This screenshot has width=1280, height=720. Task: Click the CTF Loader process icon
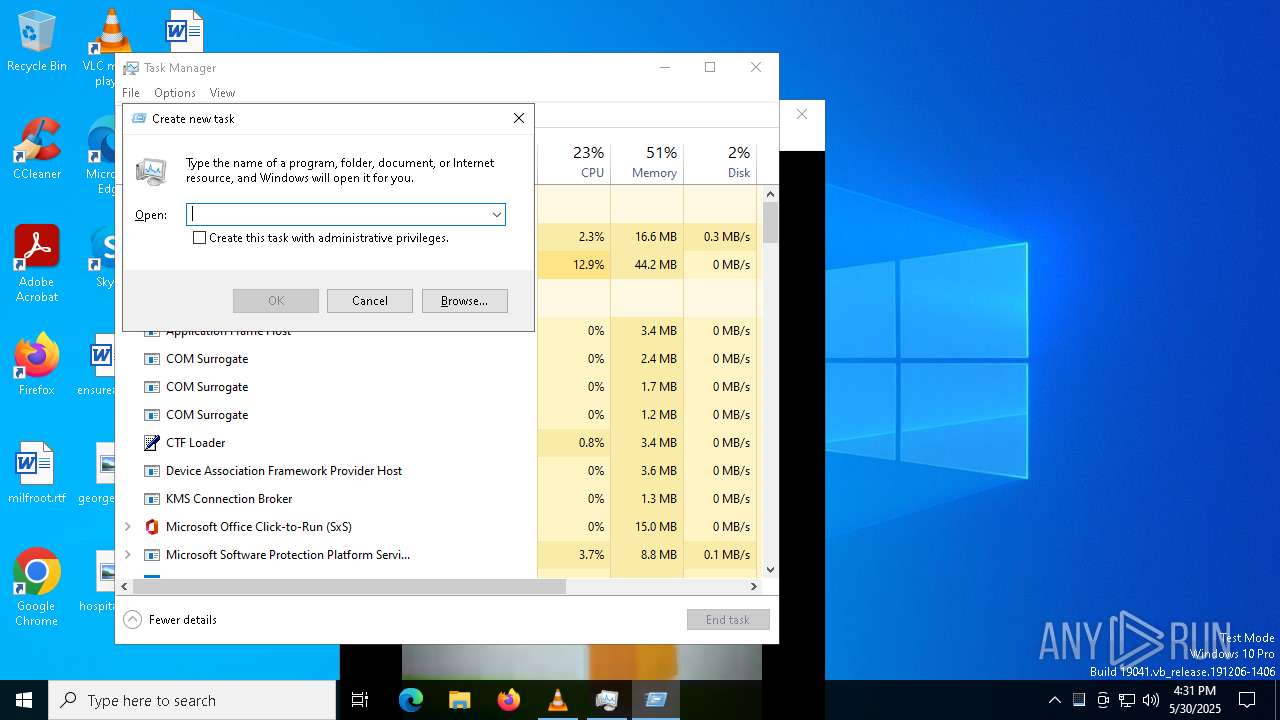click(x=152, y=443)
